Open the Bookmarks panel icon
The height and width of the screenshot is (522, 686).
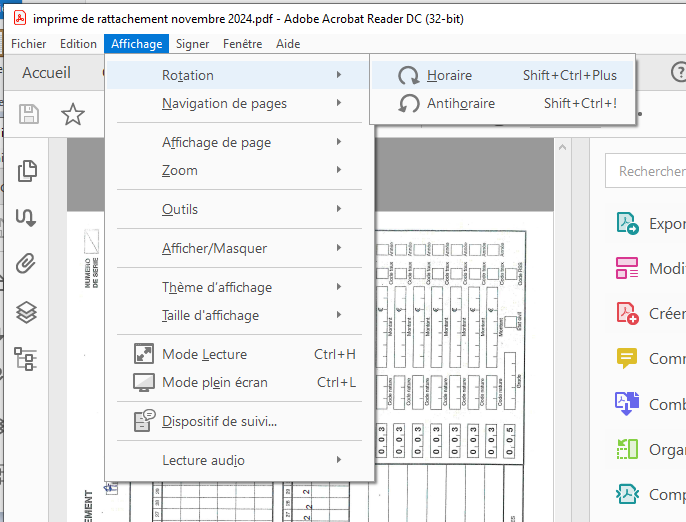coord(26,217)
